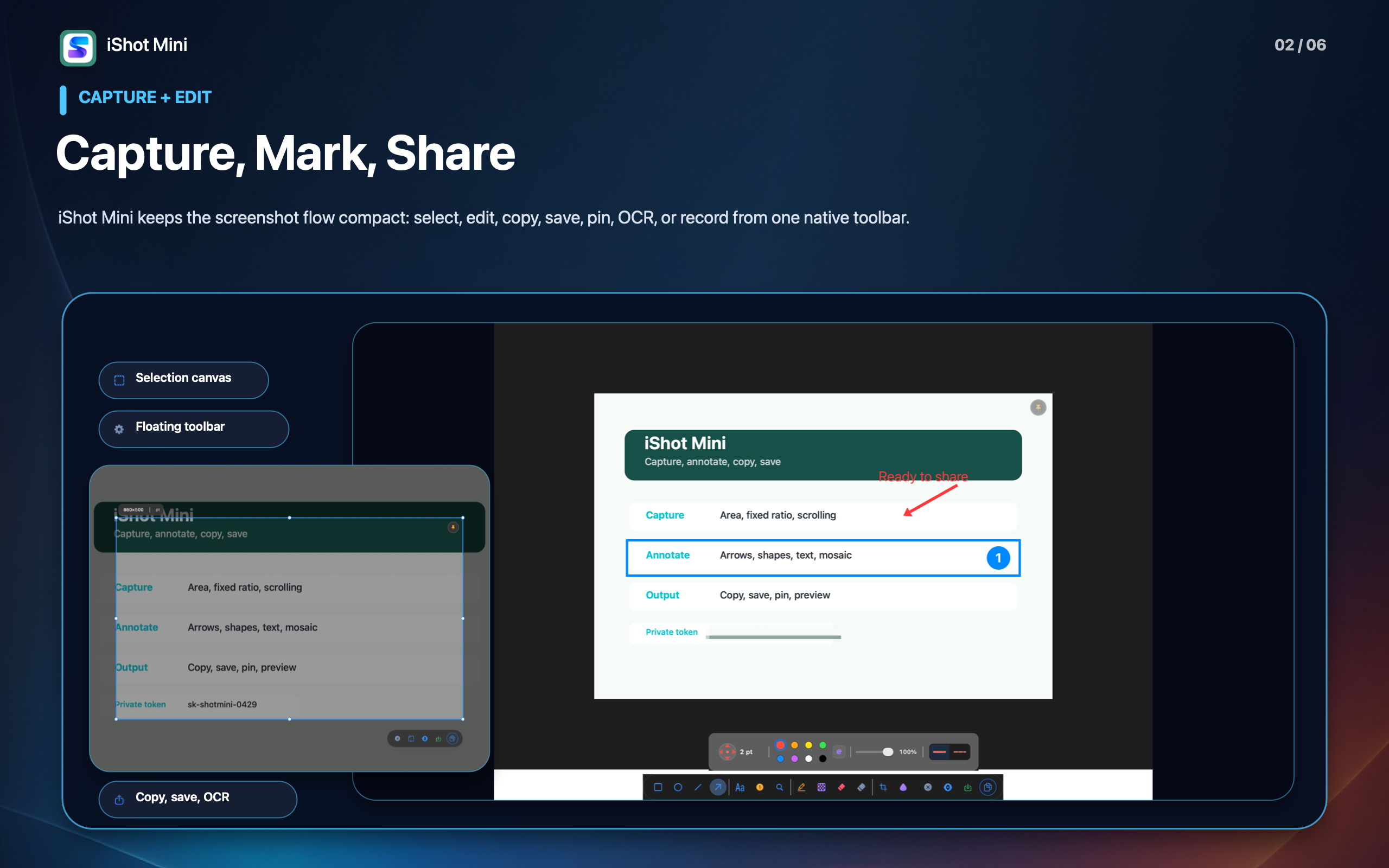Select the red eraser tool

(x=842, y=787)
